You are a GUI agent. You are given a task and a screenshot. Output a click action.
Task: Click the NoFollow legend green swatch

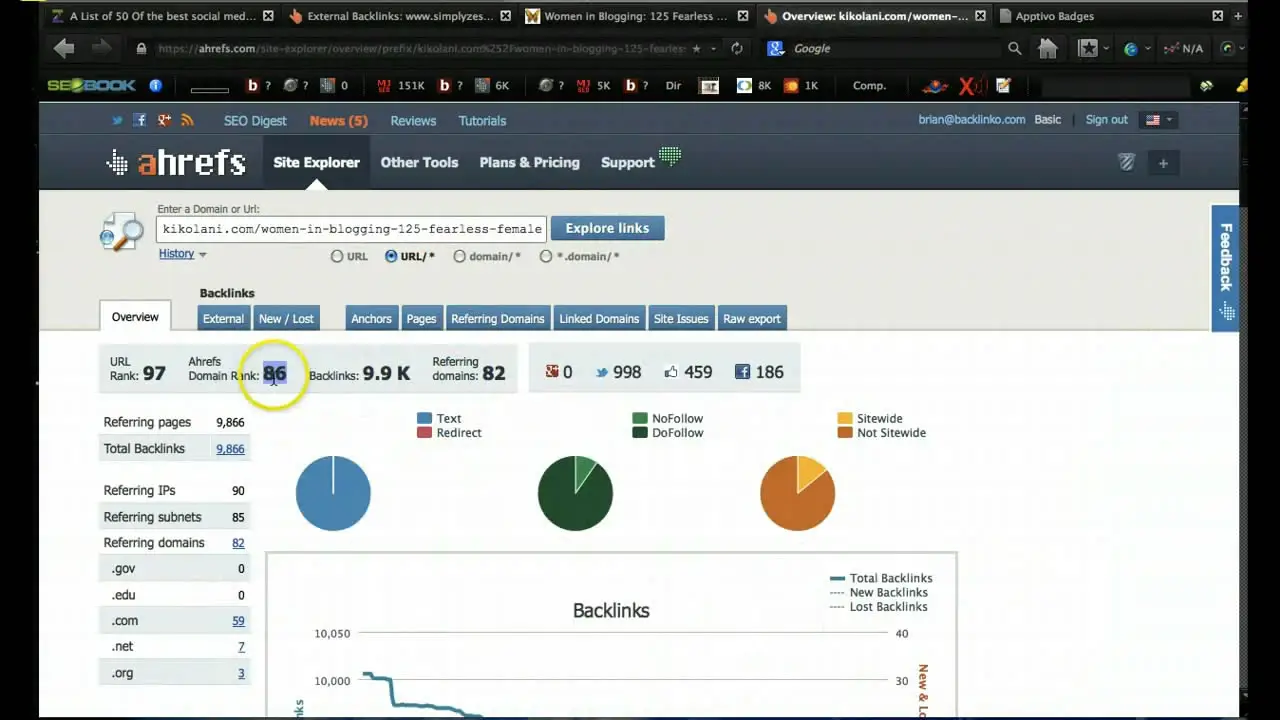point(640,419)
